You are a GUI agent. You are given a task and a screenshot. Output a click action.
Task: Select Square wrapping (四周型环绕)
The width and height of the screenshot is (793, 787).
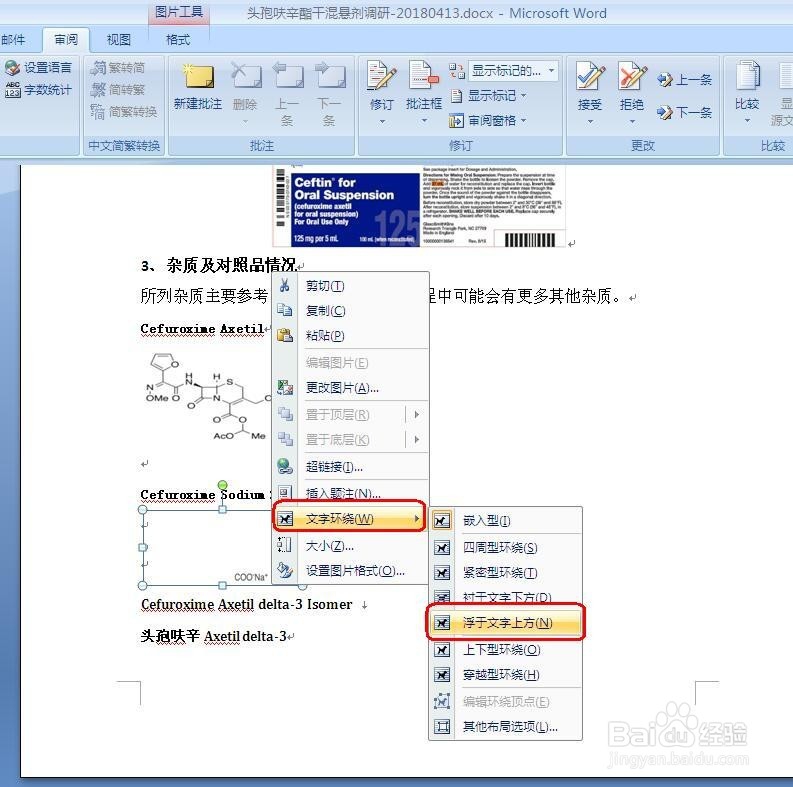point(506,547)
